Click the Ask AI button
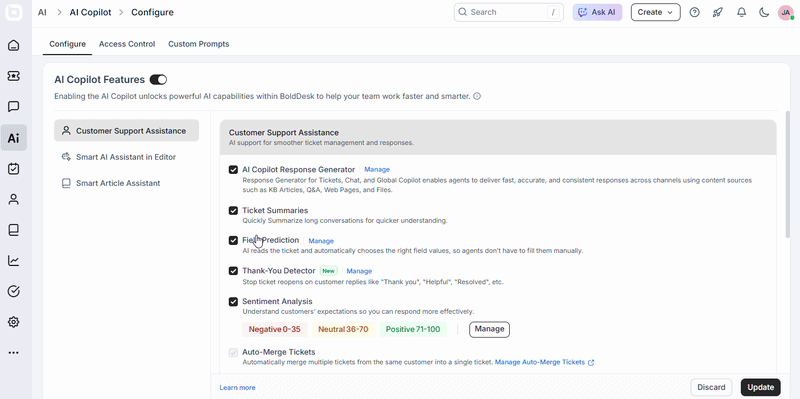Viewport: 800px width, 399px height. coord(597,12)
